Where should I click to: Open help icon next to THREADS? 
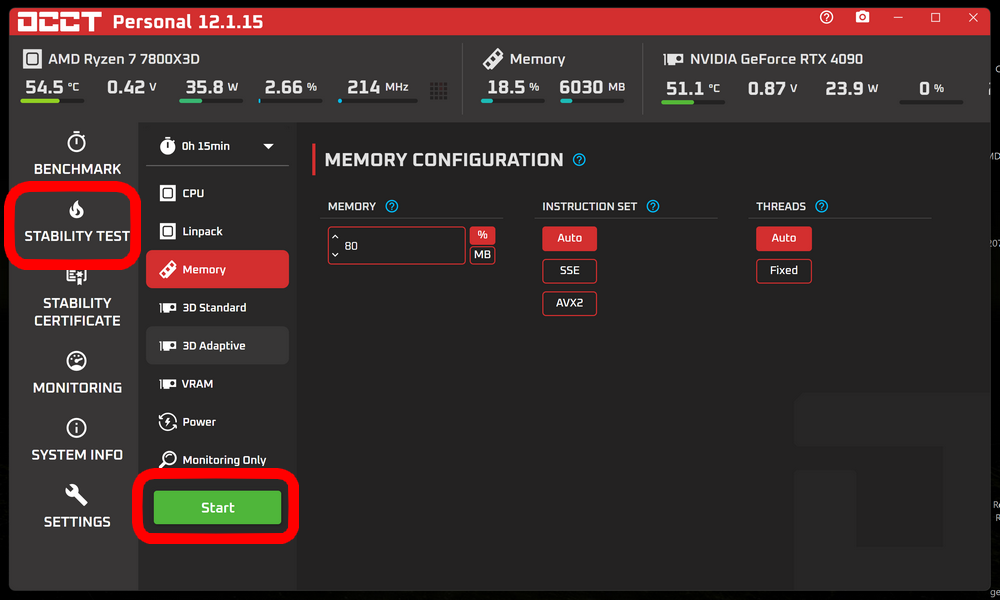(x=821, y=206)
